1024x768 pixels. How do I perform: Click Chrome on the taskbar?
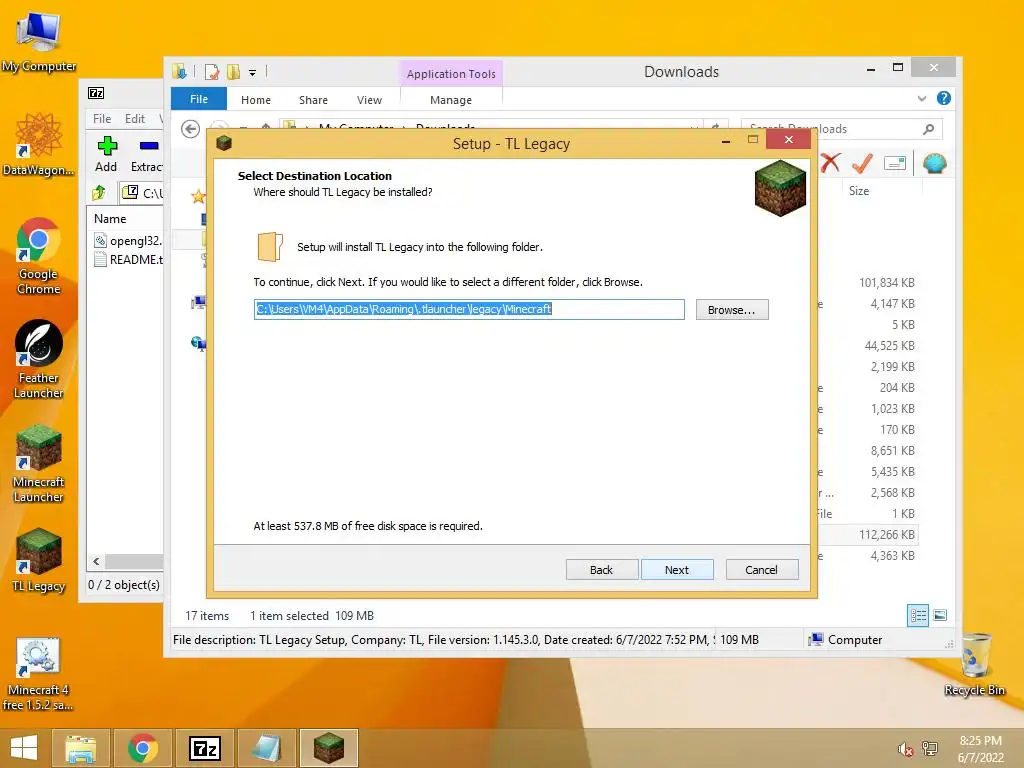pyautogui.click(x=143, y=748)
